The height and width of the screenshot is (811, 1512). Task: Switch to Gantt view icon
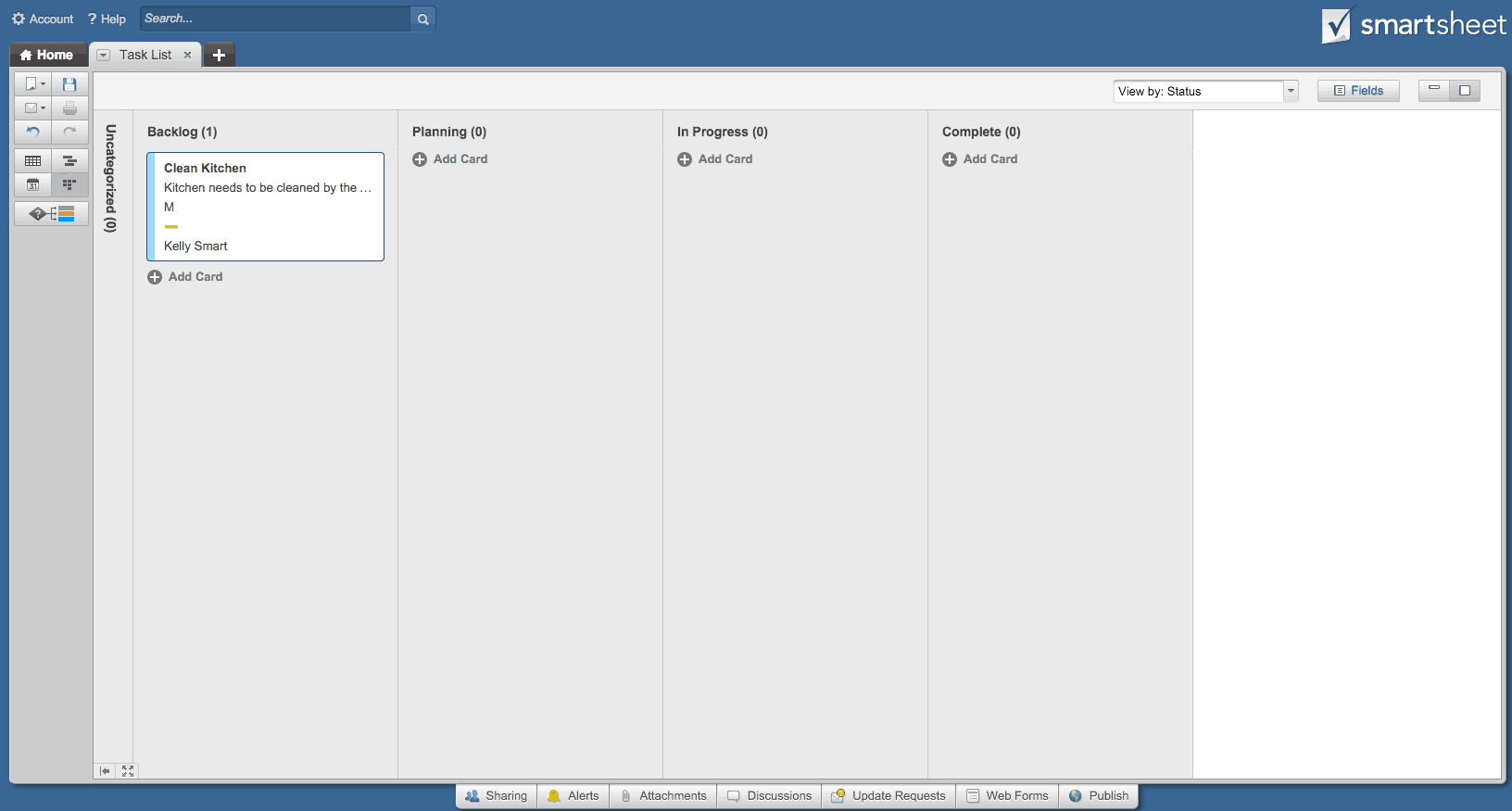[69, 160]
